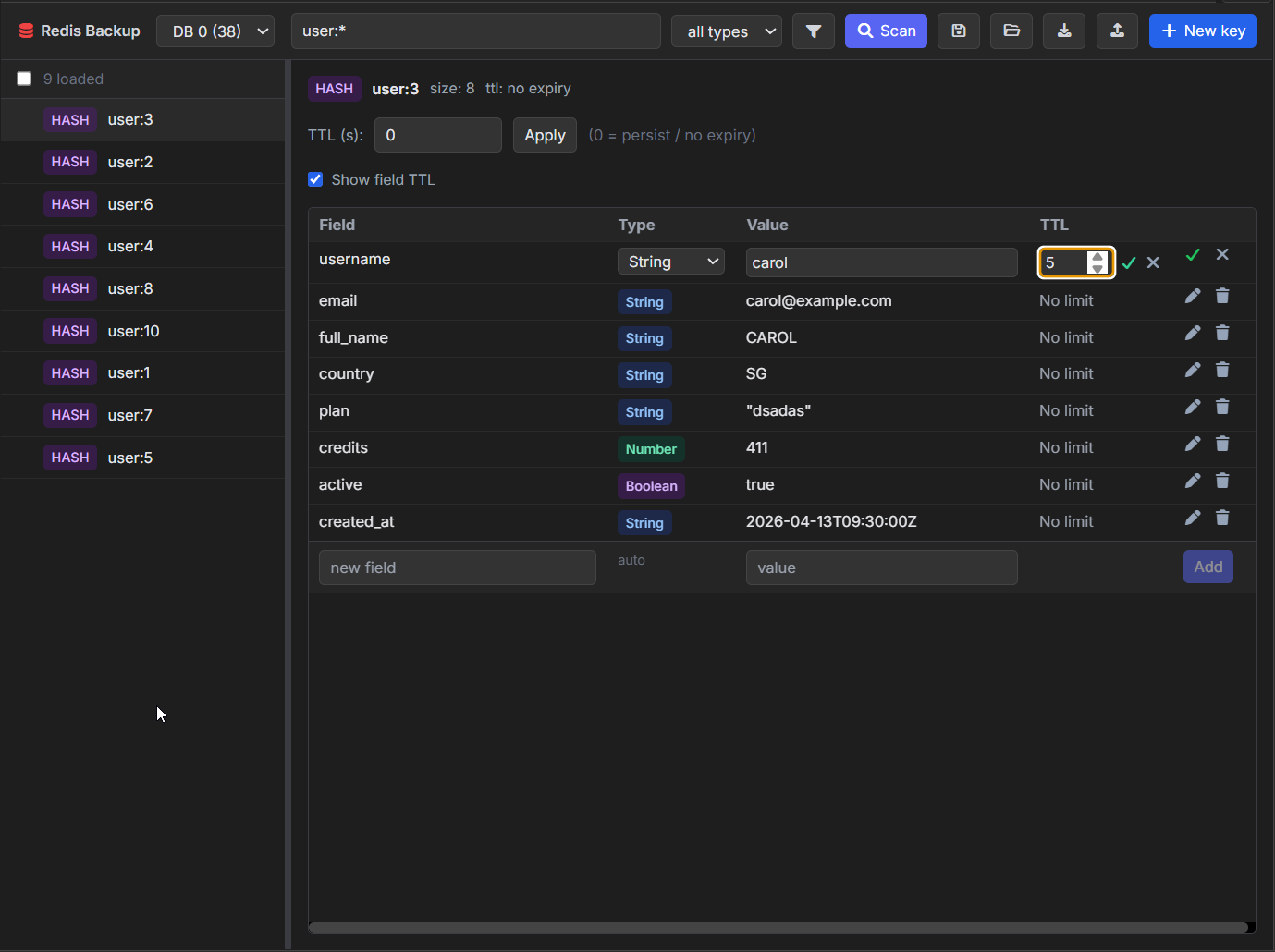Click the Boolean type badge for active
This screenshot has height=952, width=1275.
651,486
